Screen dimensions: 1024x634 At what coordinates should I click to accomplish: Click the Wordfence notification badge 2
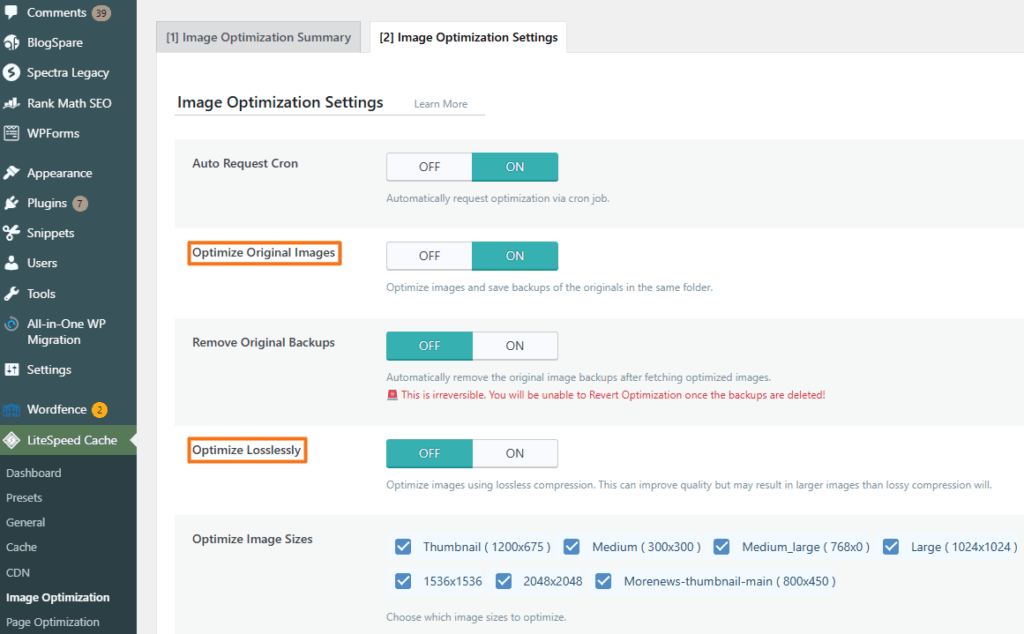tap(99, 410)
